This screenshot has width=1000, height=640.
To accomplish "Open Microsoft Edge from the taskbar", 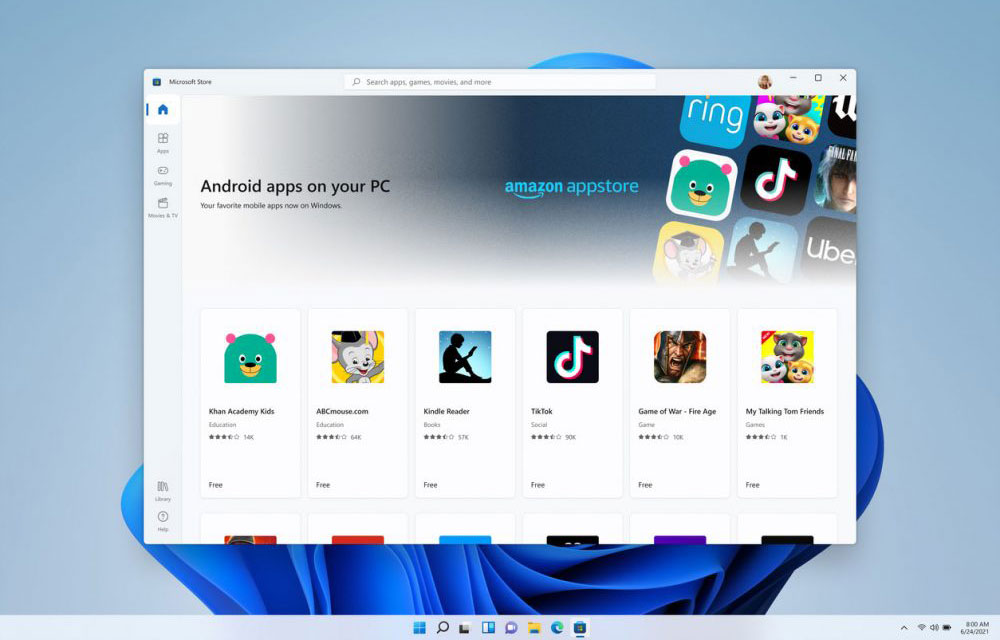I will pos(557,628).
